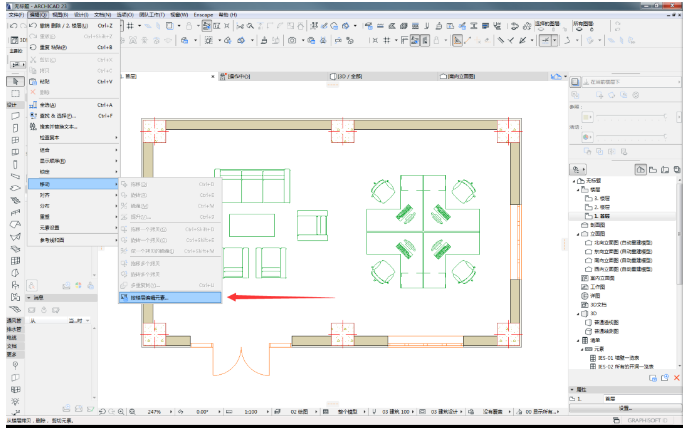Choose 查找 & 选择 in the edit menu

(73, 116)
